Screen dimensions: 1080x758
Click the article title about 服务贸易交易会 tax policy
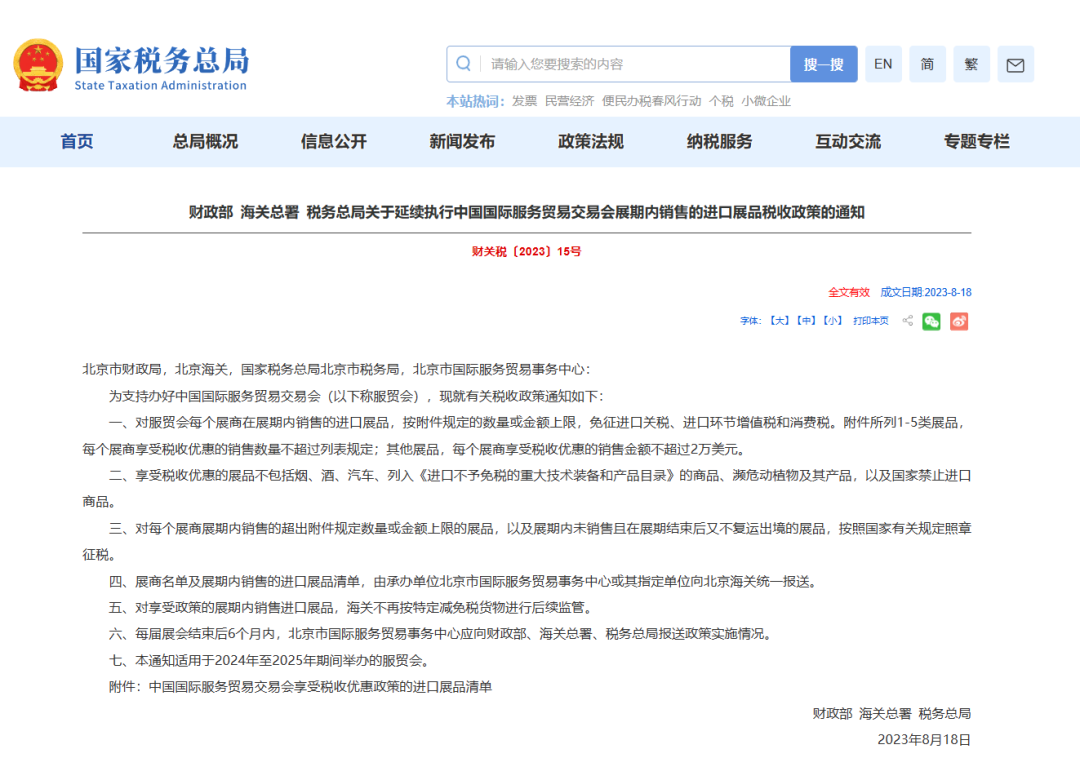pos(527,212)
